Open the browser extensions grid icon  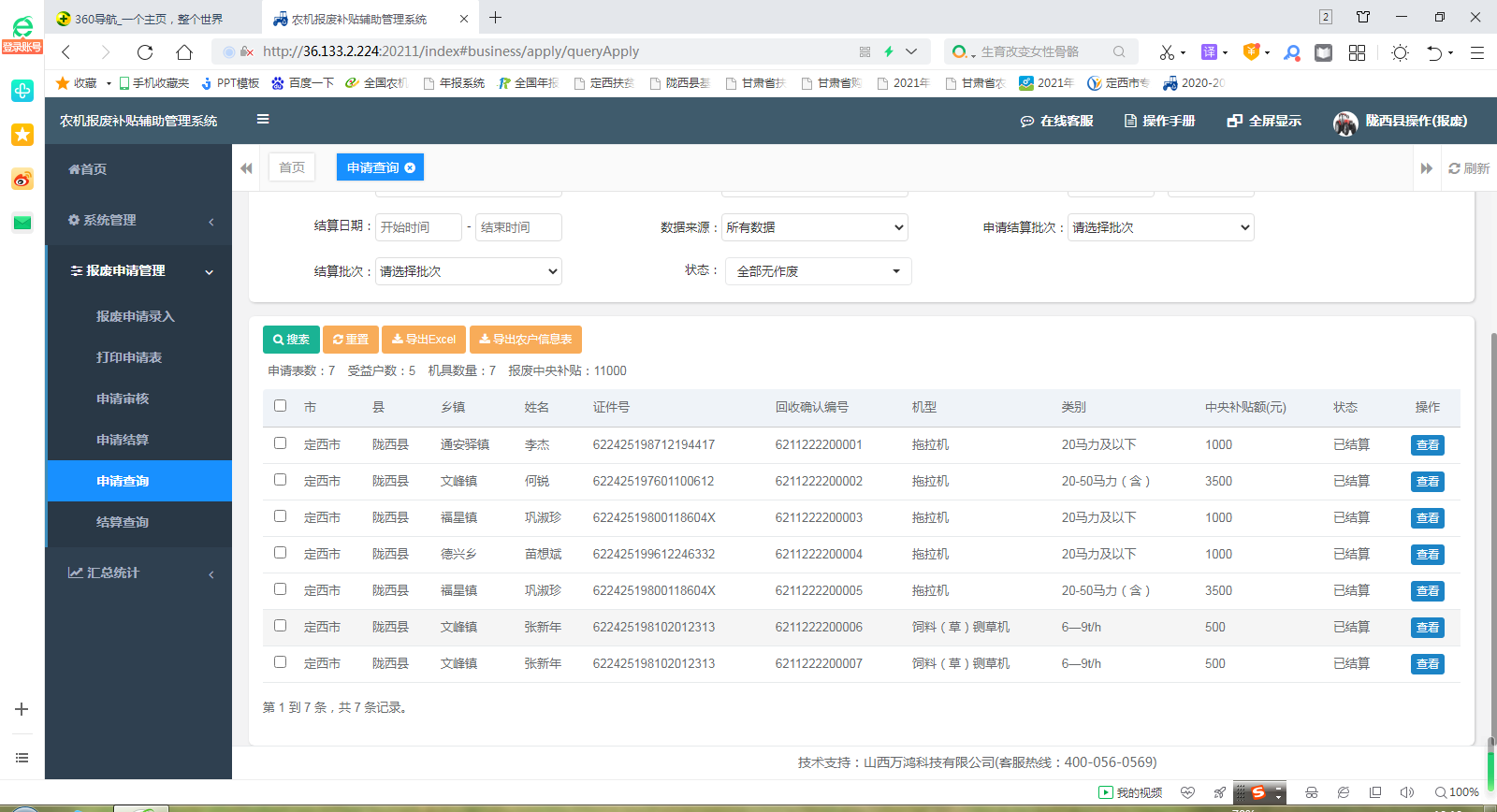click(x=1357, y=52)
